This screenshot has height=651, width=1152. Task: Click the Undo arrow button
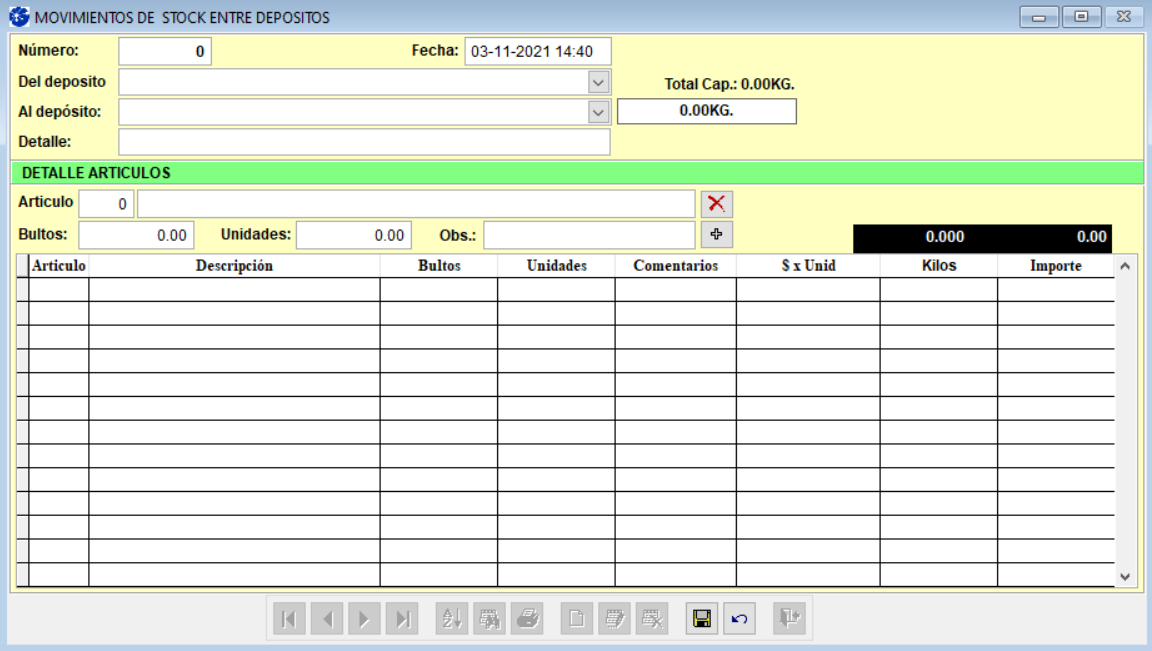tap(739, 619)
